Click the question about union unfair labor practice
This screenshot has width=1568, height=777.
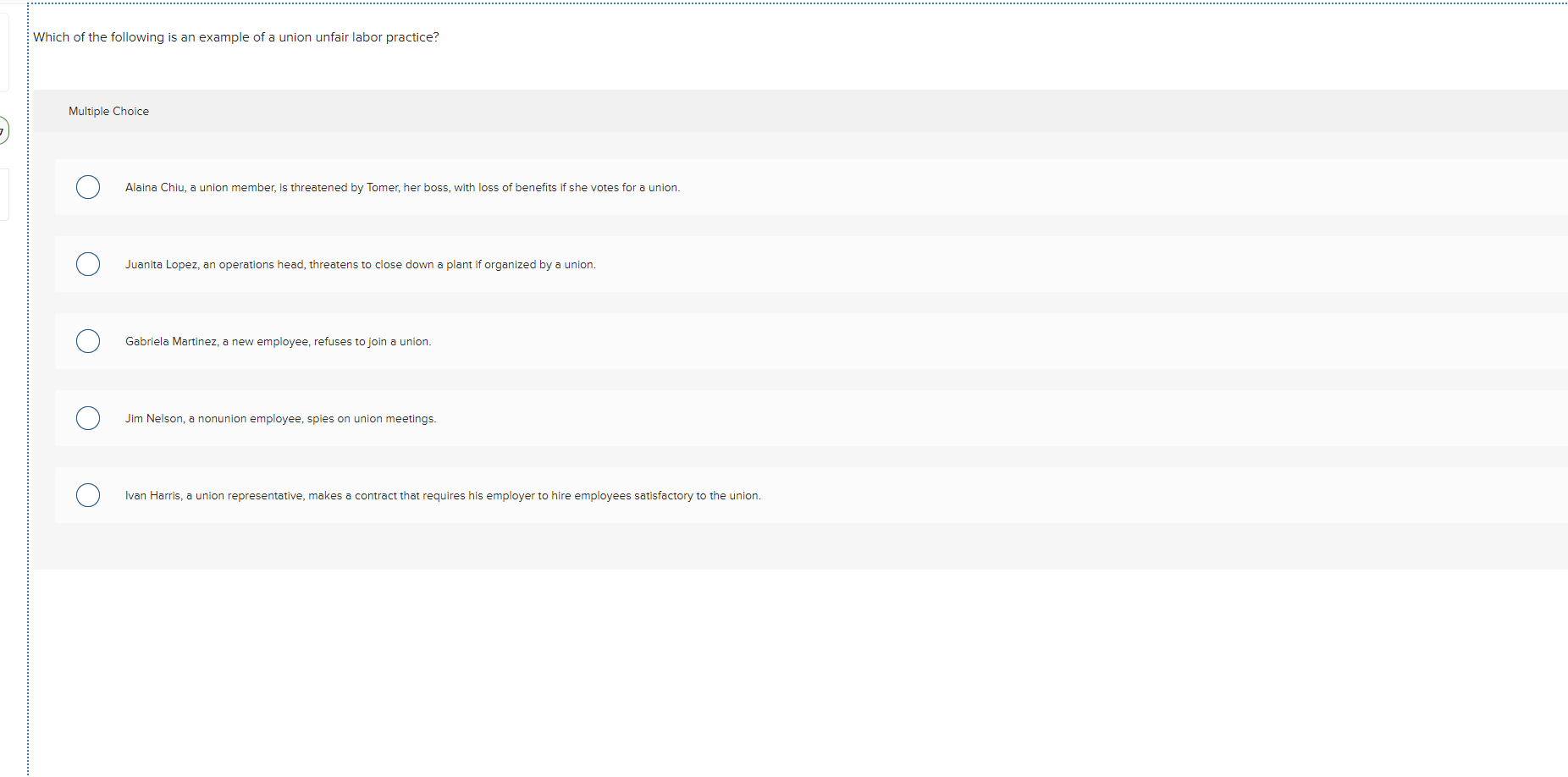pyautogui.click(x=236, y=37)
